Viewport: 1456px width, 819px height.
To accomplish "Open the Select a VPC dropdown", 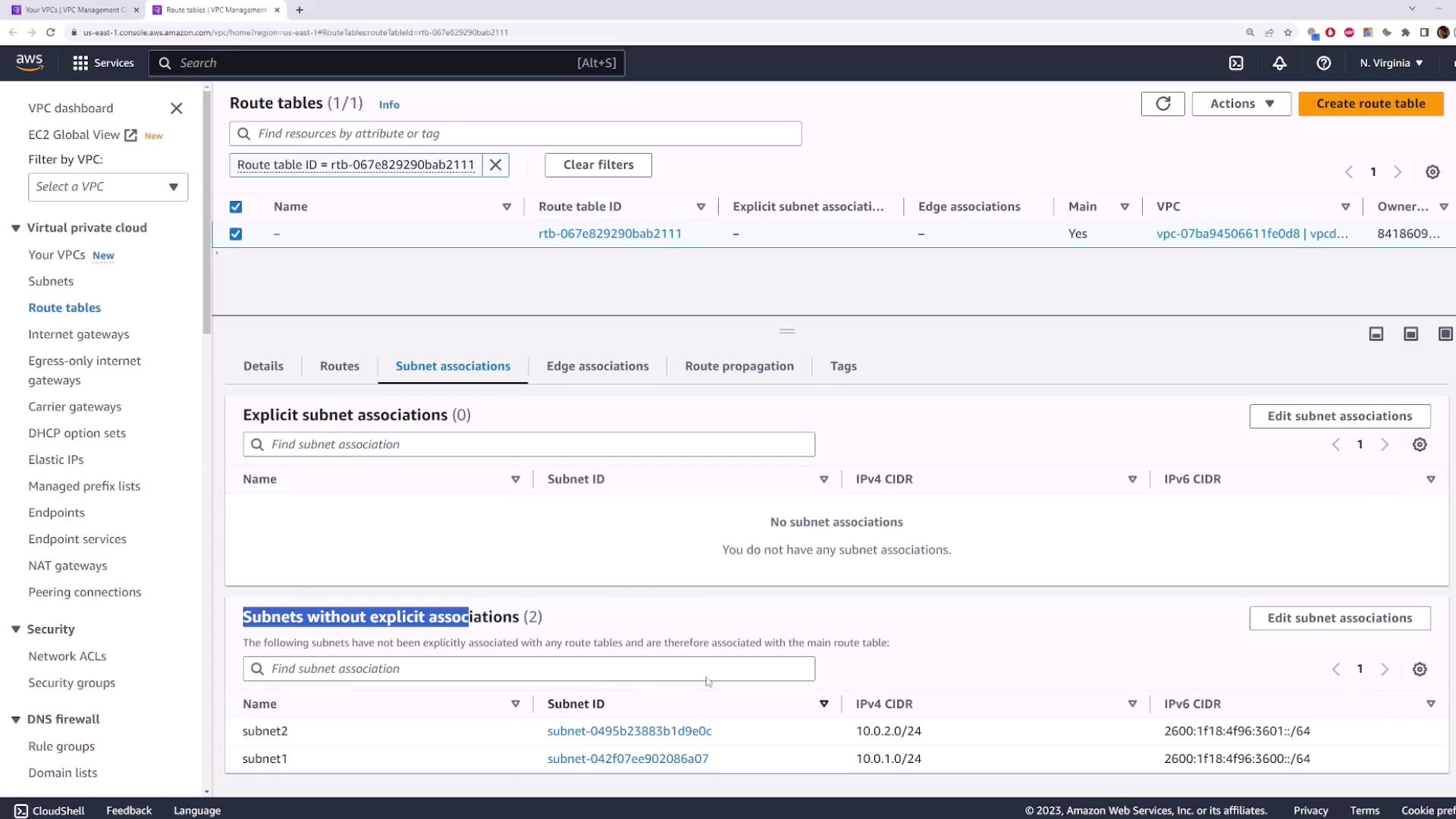I will coord(108,187).
